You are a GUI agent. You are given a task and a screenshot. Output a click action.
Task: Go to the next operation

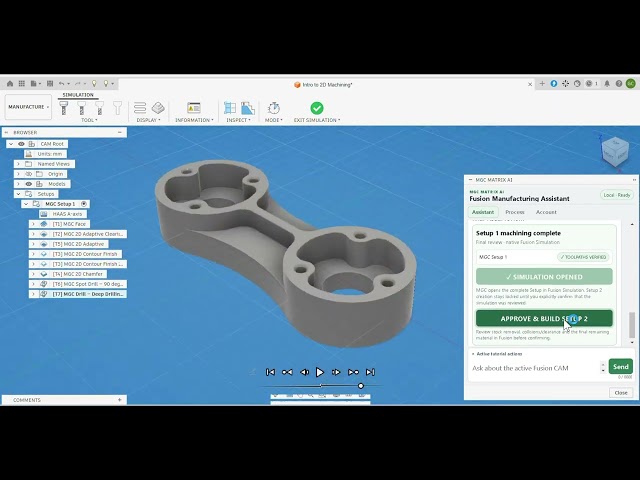coord(353,372)
